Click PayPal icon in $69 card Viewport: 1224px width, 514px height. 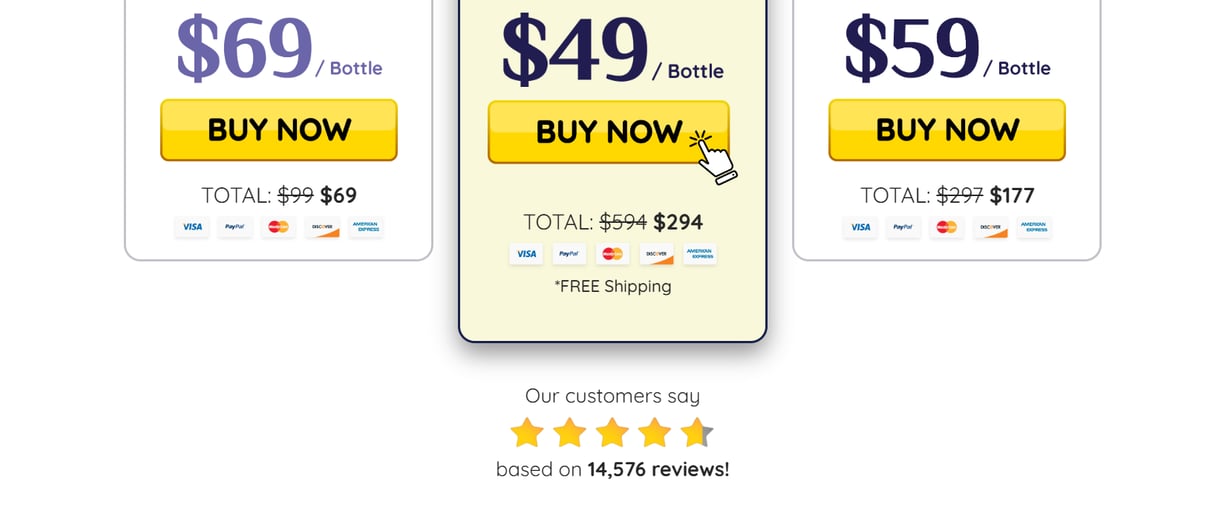coord(235,227)
